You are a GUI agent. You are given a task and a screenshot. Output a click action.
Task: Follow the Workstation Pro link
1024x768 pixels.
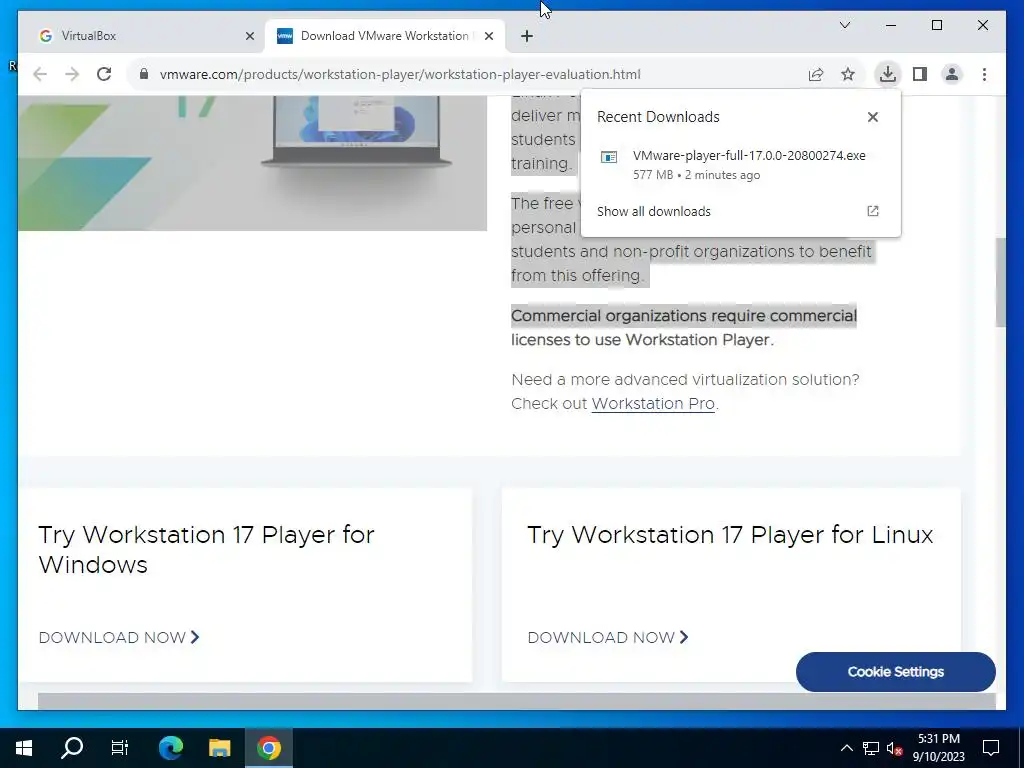coord(653,404)
